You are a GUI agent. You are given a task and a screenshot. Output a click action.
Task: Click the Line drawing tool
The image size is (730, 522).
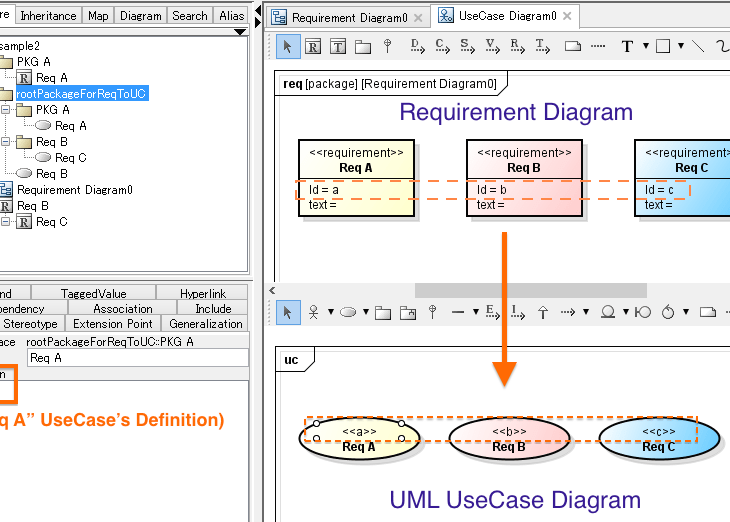(x=698, y=46)
